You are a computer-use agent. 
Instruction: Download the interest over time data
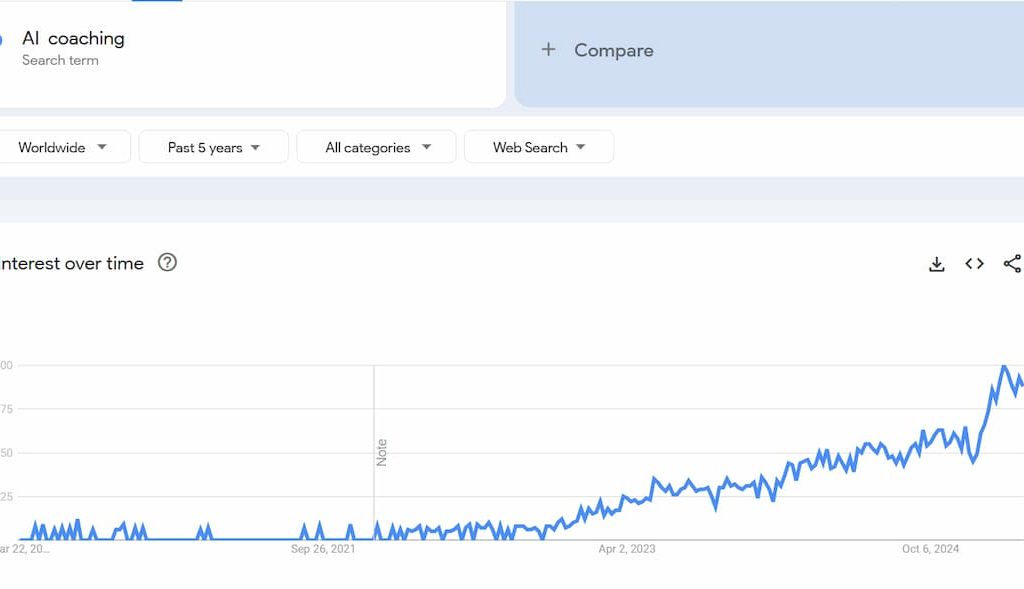pyautogui.click(x=936, y=263)
